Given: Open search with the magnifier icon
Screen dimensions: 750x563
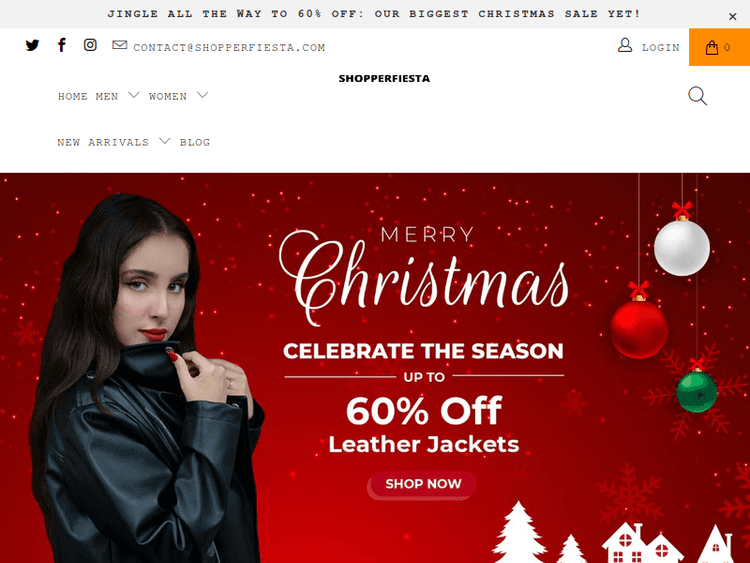Looking at the screenshot, I should click(697, 96).
